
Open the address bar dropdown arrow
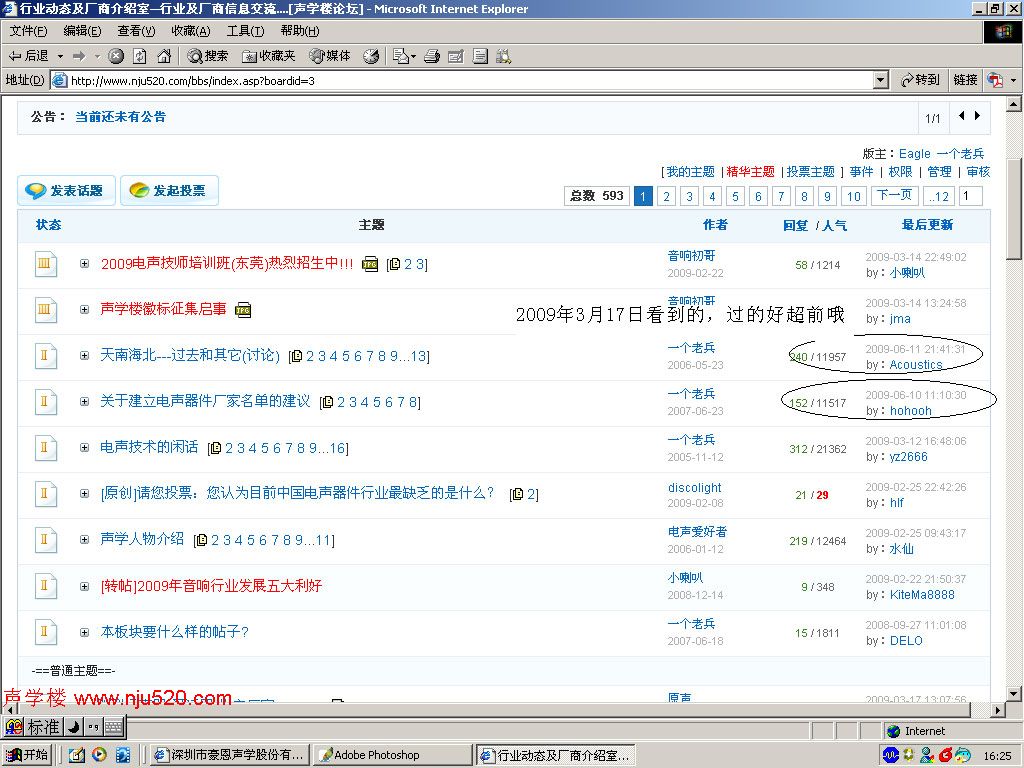tap(880, 80)
